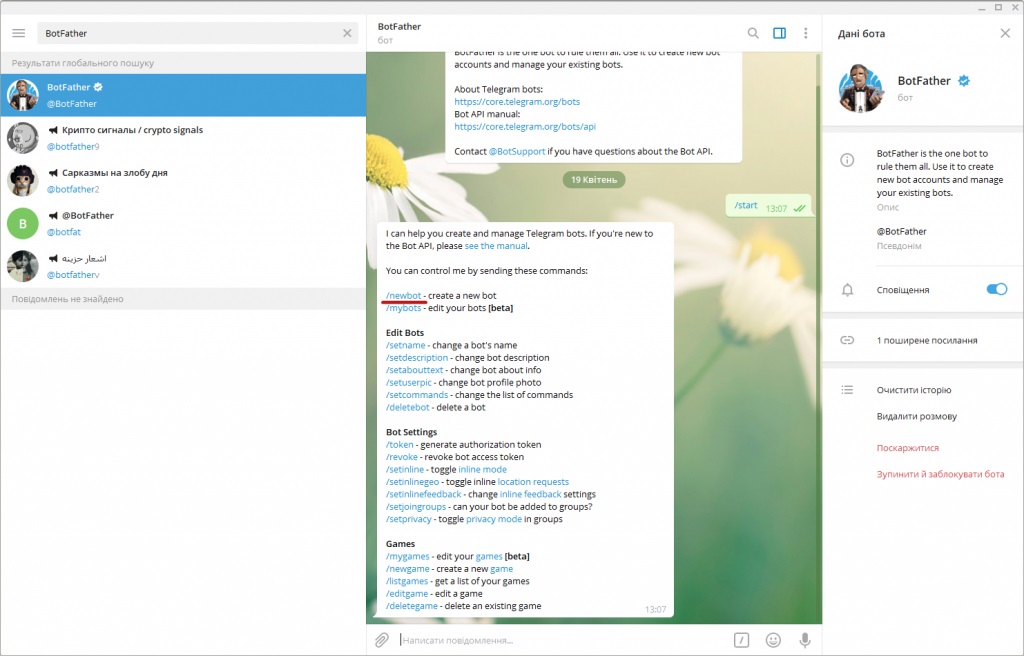Click the info circle icon
This screenshot has height=656, width=1024.
point(847,160)
